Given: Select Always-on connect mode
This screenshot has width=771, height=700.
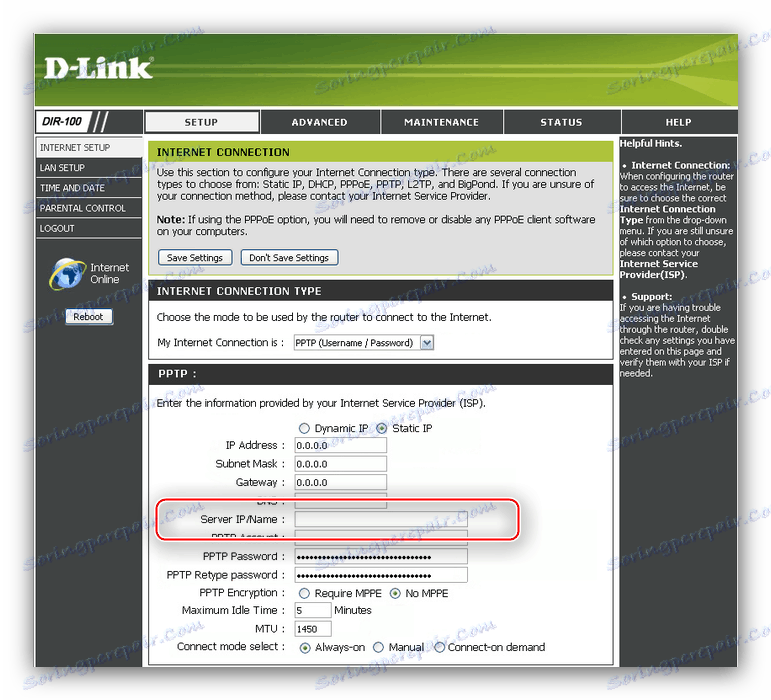Looking at the screenshot, I should click(305, 648).
